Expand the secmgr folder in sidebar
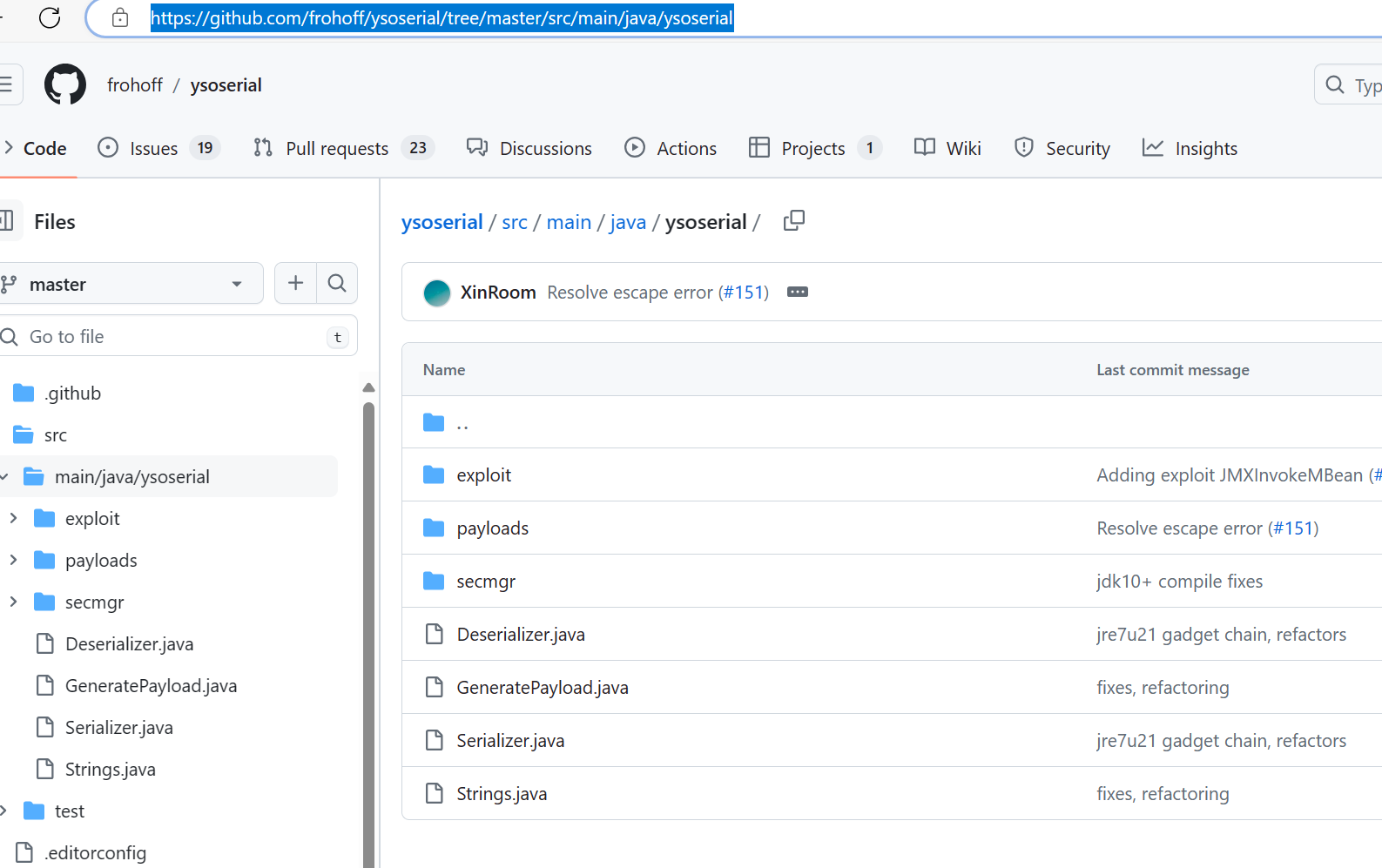Image resolution: width=1382 pixels, height=868 pixels. [x=13, y=602]
